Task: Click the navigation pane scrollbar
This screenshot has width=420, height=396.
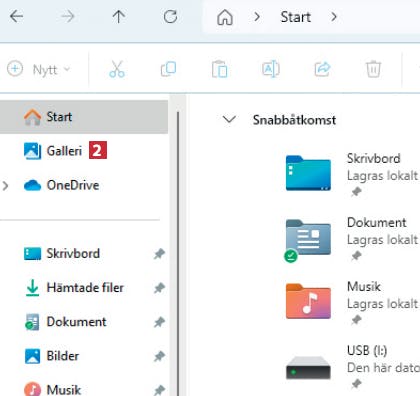Action: 178,253
